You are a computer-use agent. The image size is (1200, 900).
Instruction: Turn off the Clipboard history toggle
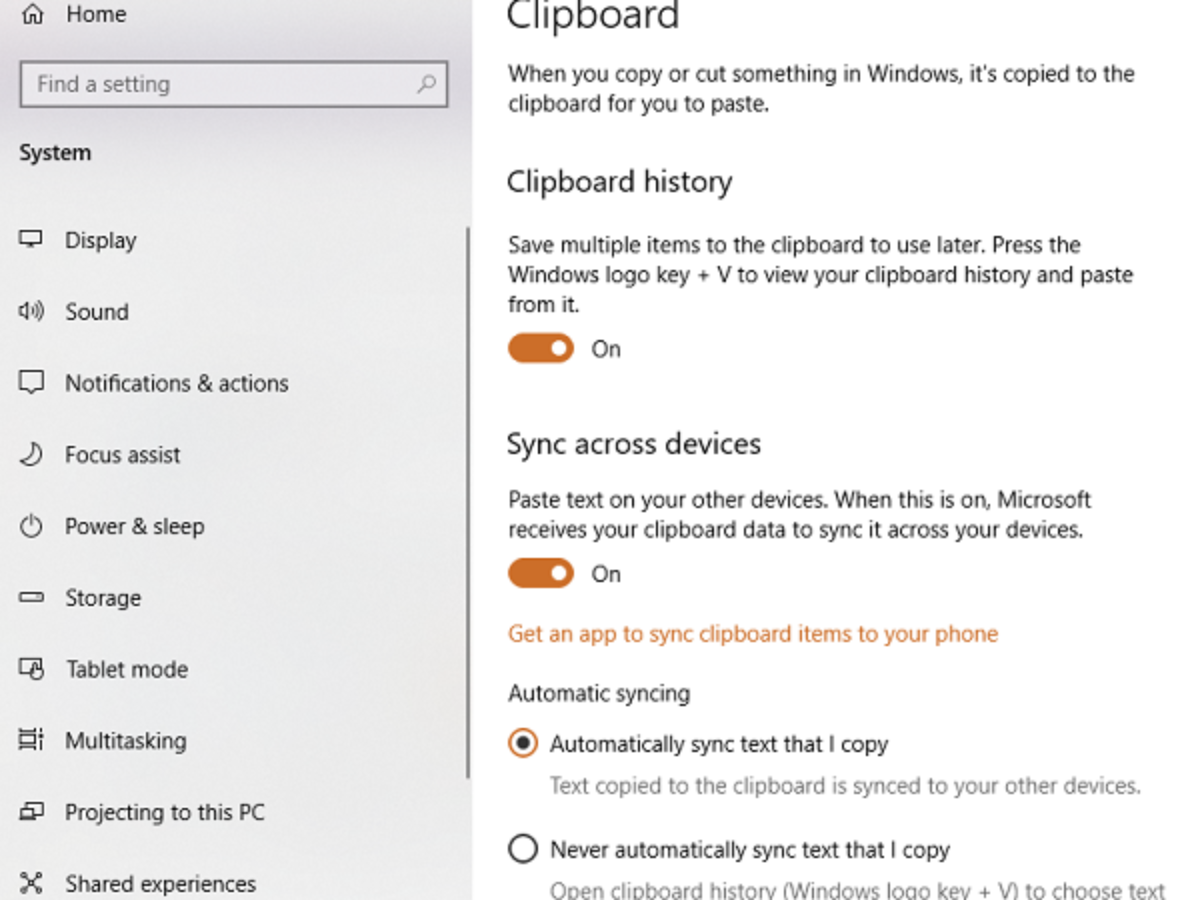541,348
